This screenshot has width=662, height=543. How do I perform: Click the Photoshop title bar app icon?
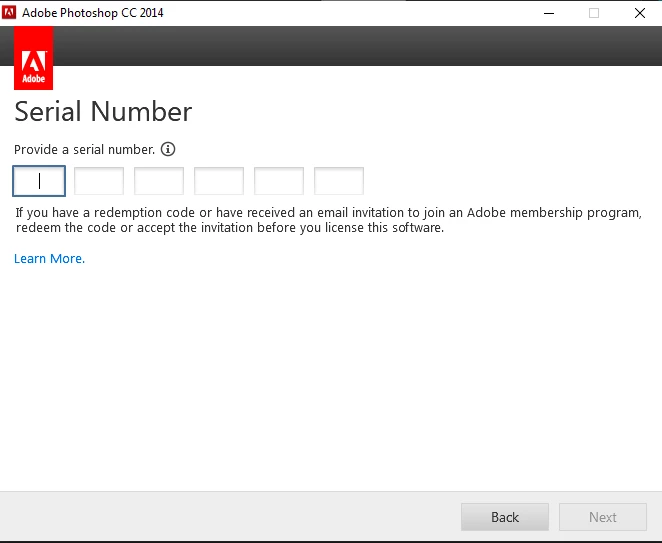[x=9, y=13]
